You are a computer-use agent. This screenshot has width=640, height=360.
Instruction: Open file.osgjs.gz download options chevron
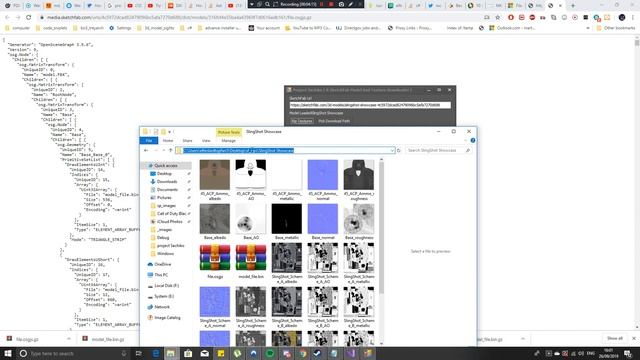tap(69, 339)
